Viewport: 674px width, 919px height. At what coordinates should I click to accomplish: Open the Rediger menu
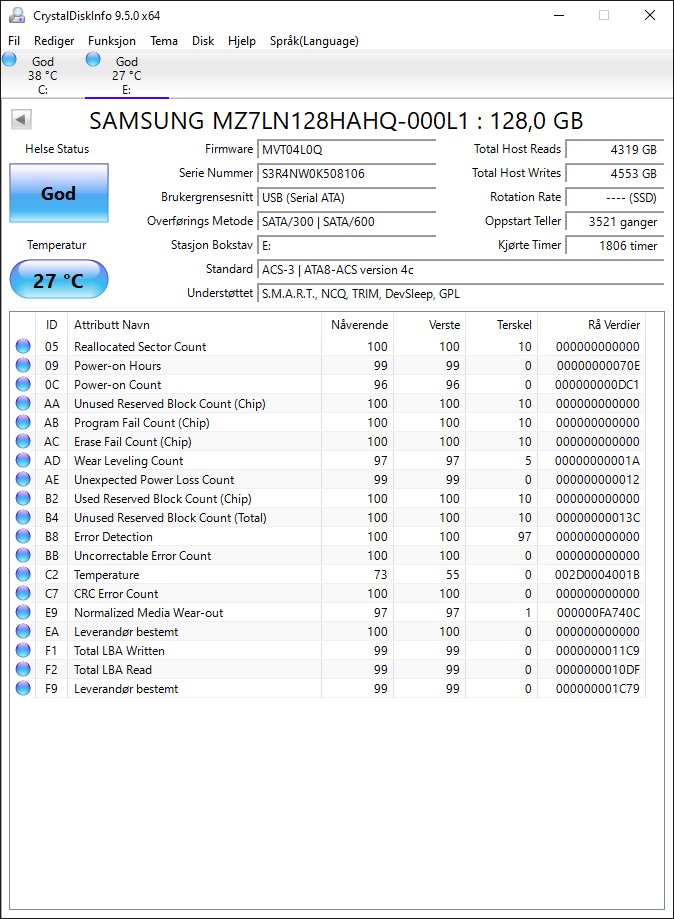pyautogui.click(x=54, y=41)
